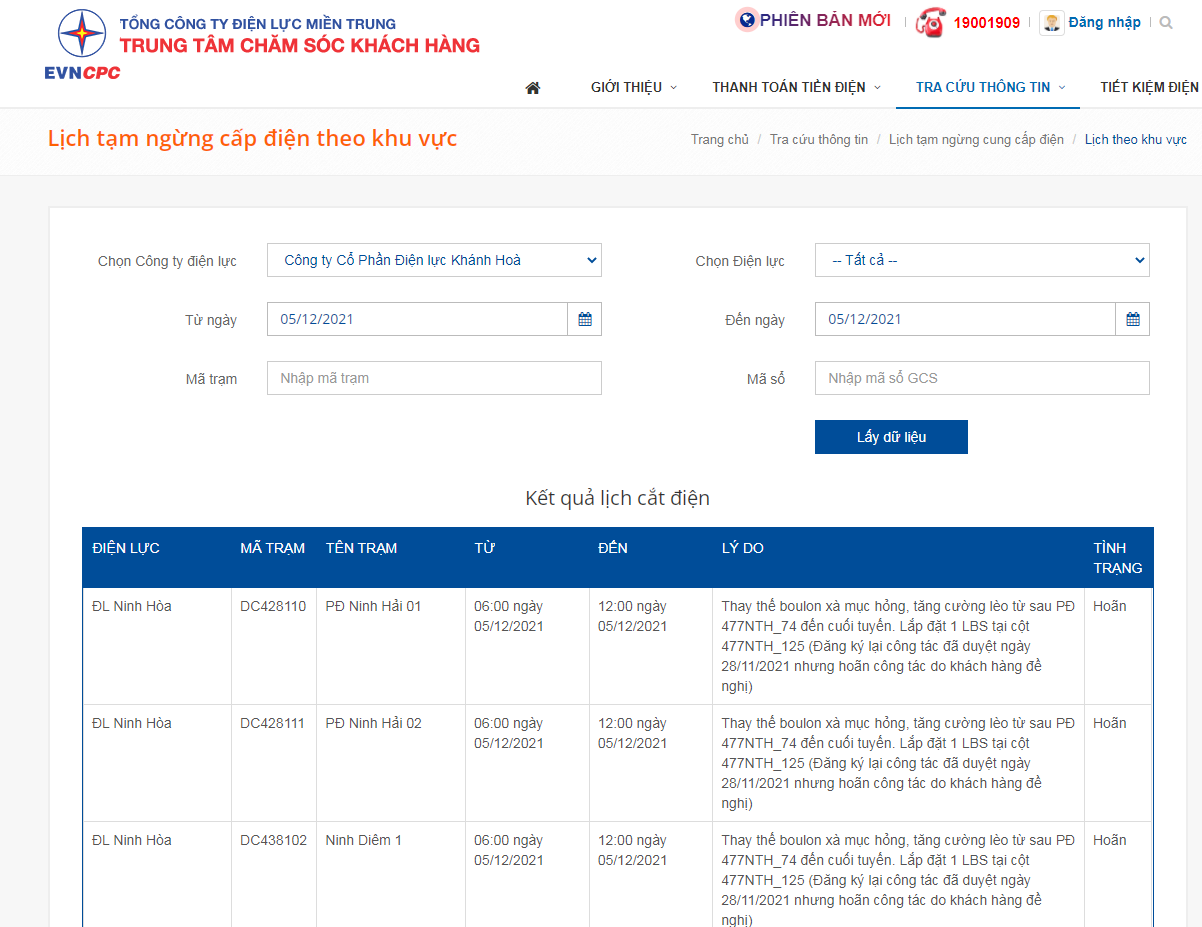Click the user avatar icon beside Đăng nhập
1202x927 pixels.
pos(1052,22)
